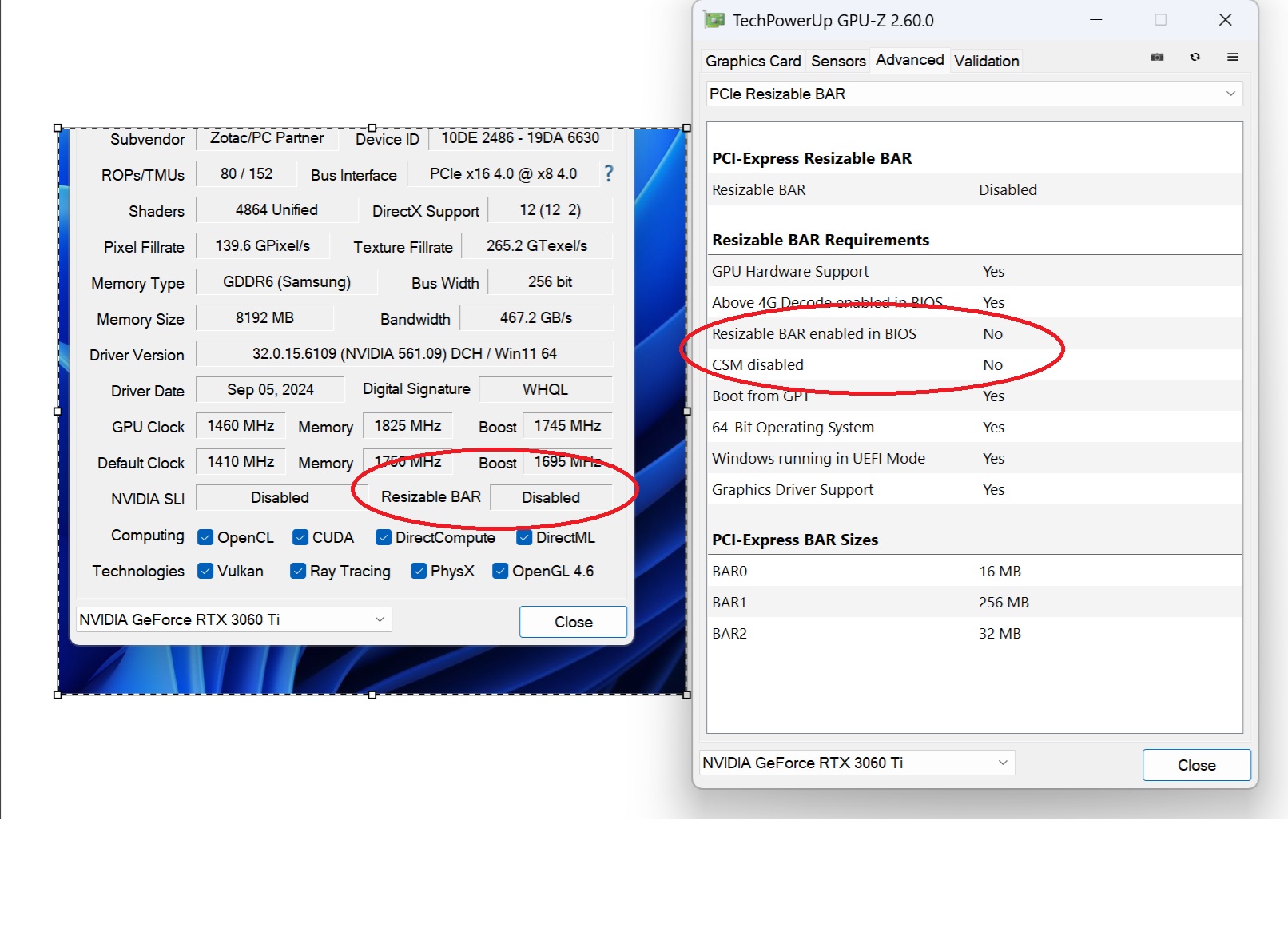Toggle the OpenCL checkbox
Image resolution: width=1288 pixels, height=932 pixels.
205,537
